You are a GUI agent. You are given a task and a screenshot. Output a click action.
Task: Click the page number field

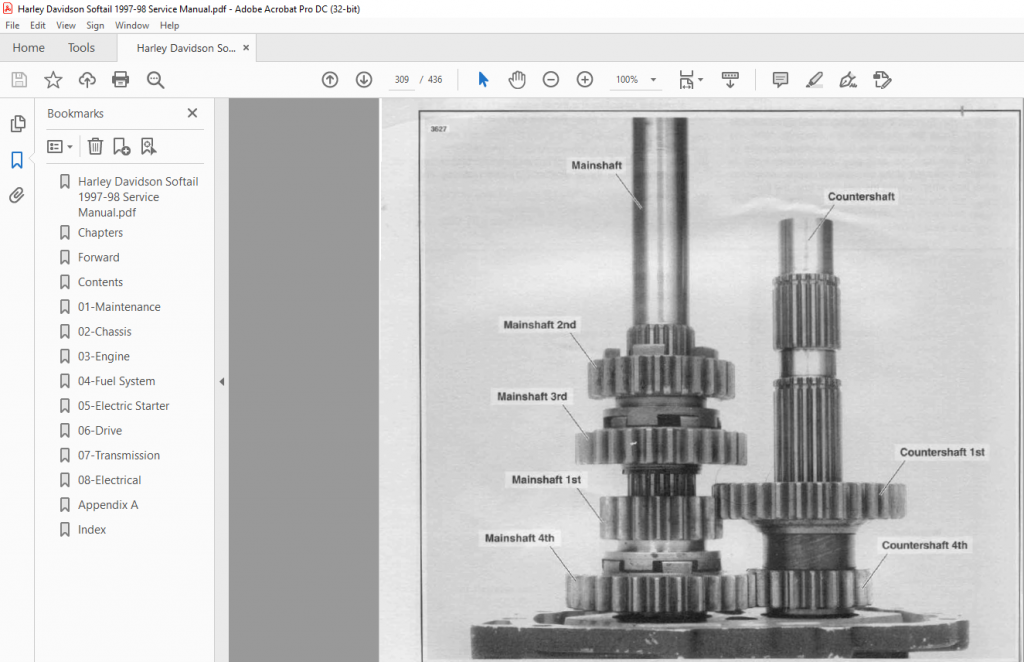point(402,80)
